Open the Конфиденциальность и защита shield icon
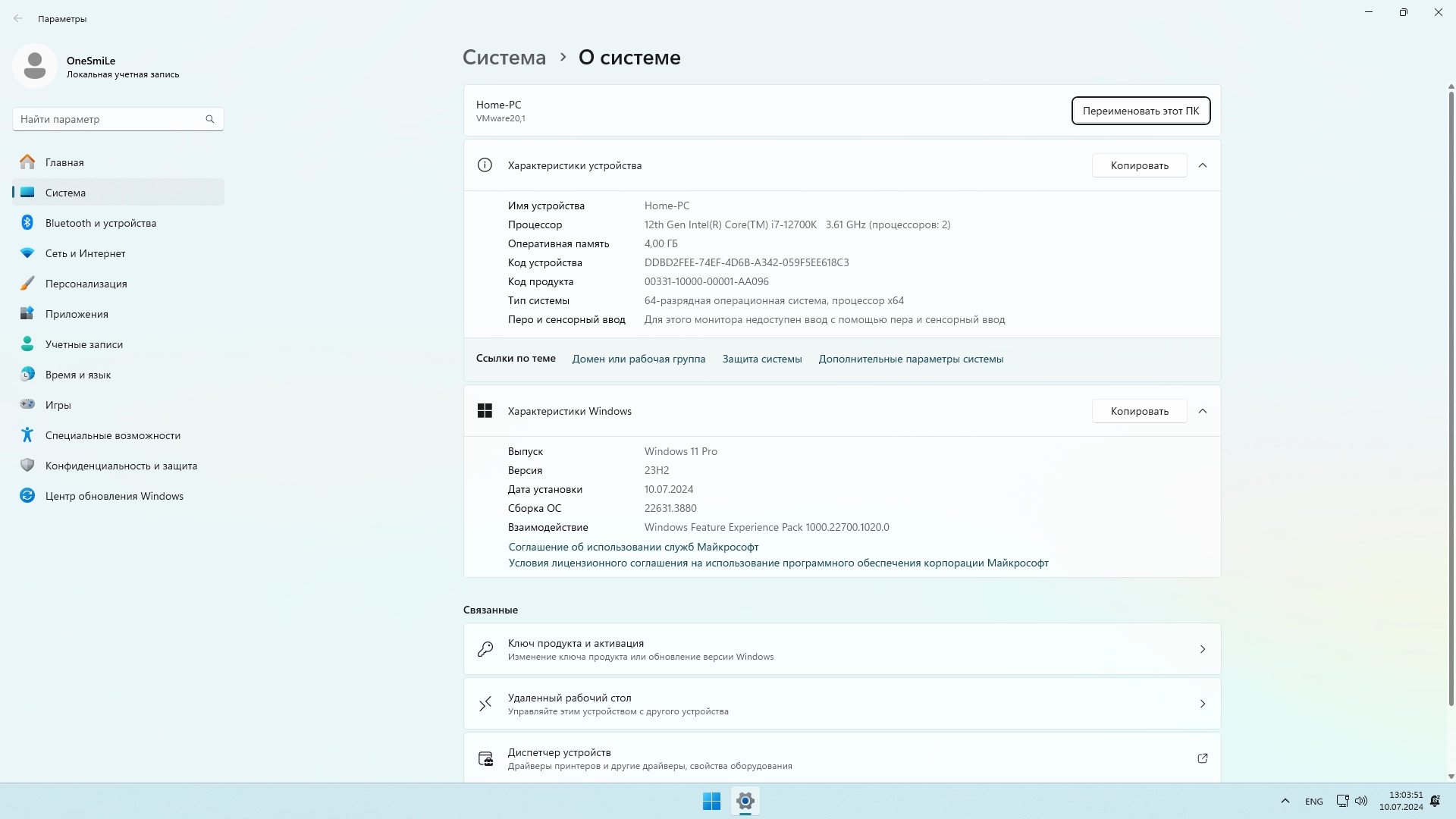The height and width of the screenshot is (819, 1456). coord(27,466)
